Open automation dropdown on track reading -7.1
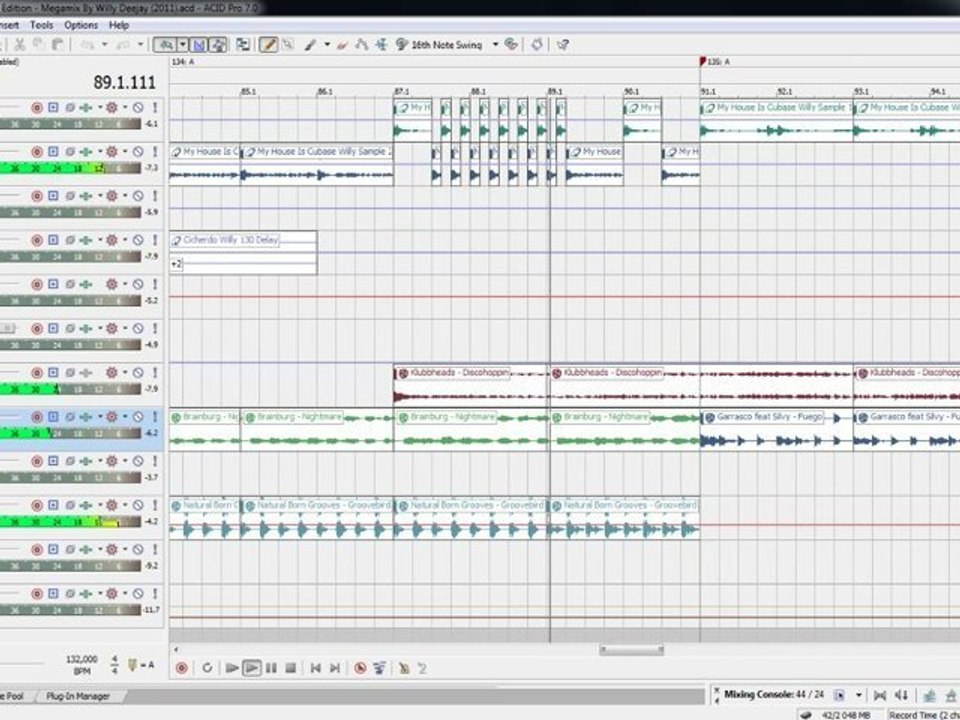The width and height of the screenshot is (960, 720). (x=125, y=152)
